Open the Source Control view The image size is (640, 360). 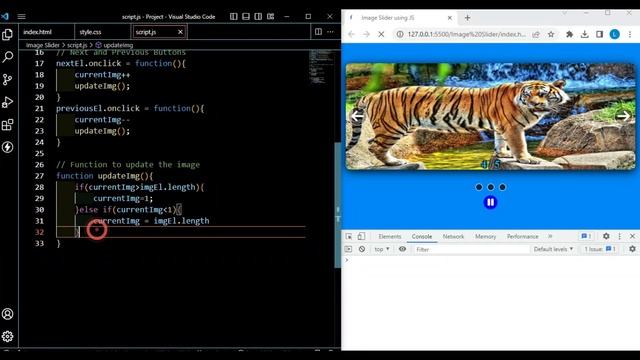tap(7, 80)
